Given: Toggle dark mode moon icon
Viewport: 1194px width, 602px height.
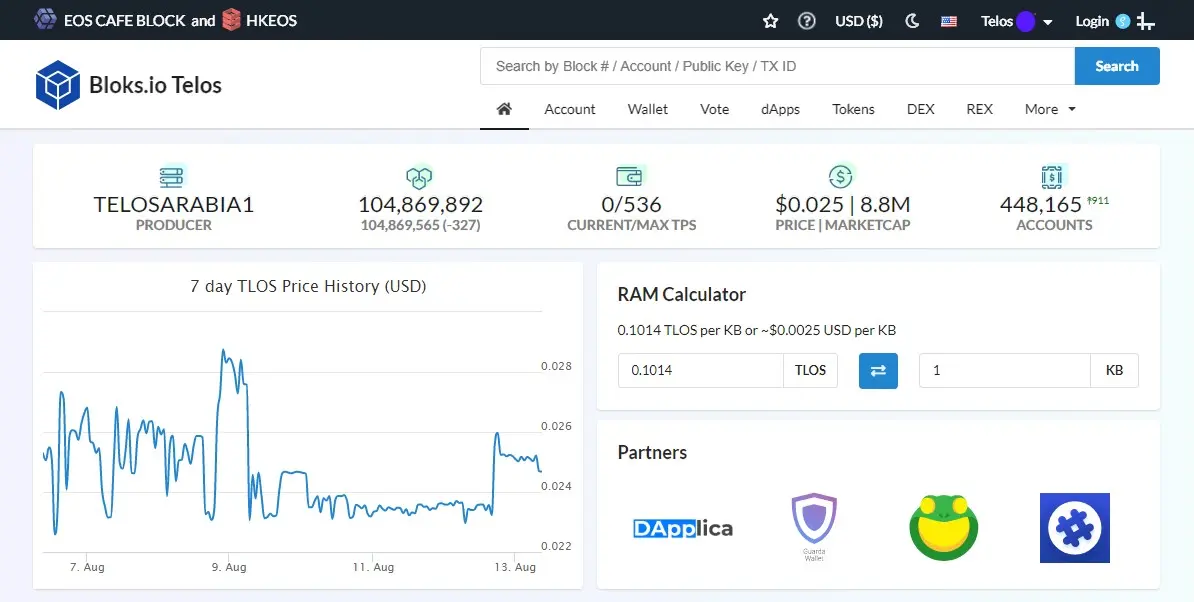Looking at the screenshot, I should 912,21.
